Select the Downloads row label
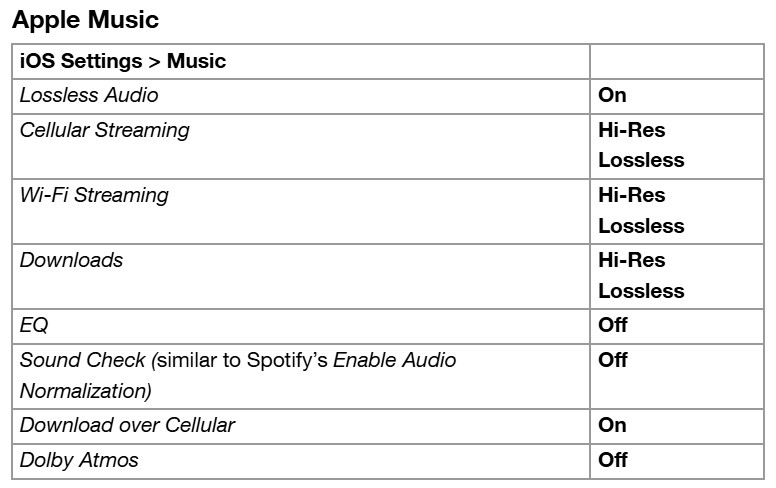This screenshot has width=776, height=488. (x=71, y=260)
